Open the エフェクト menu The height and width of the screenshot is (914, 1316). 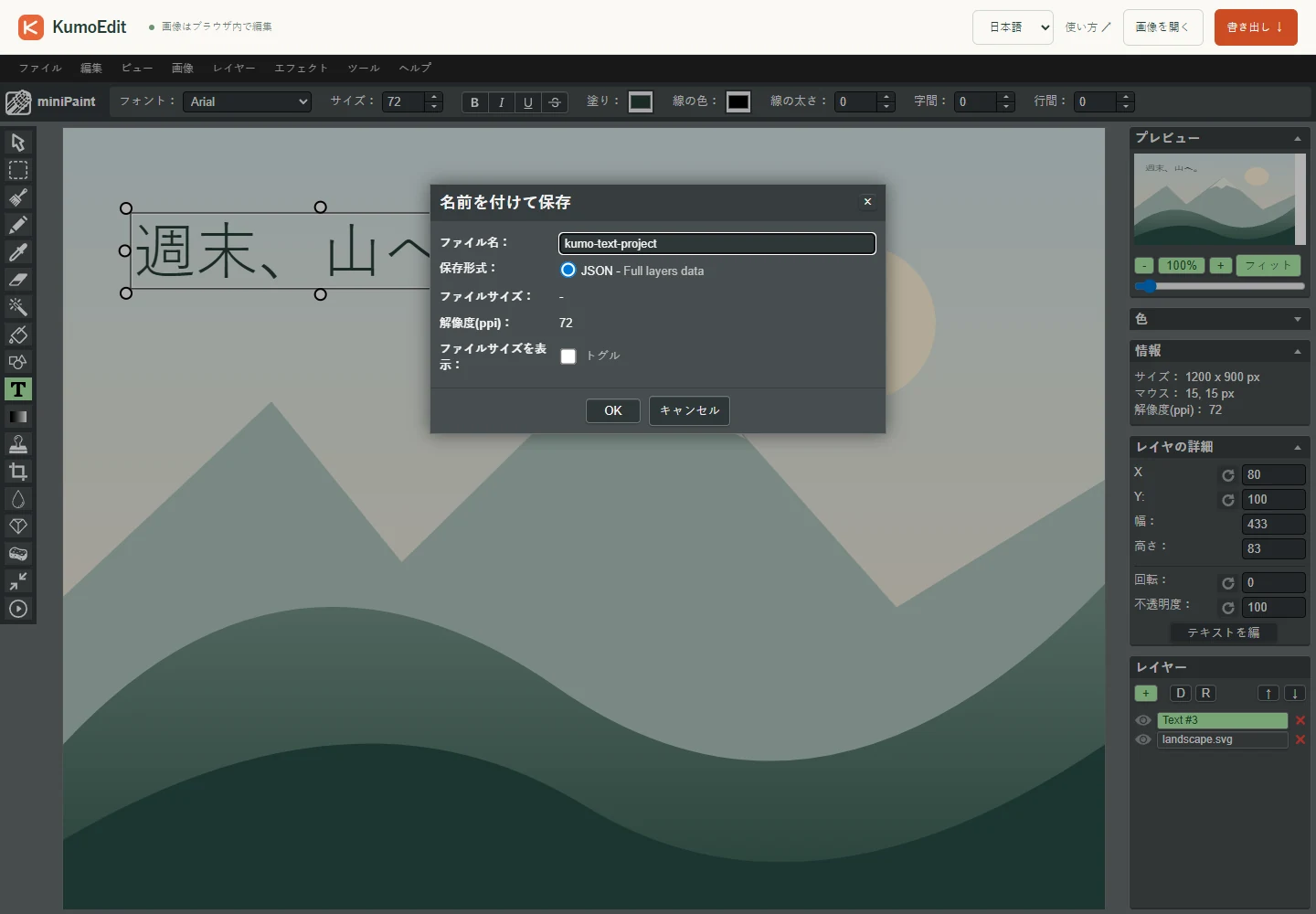click(301, 68)
